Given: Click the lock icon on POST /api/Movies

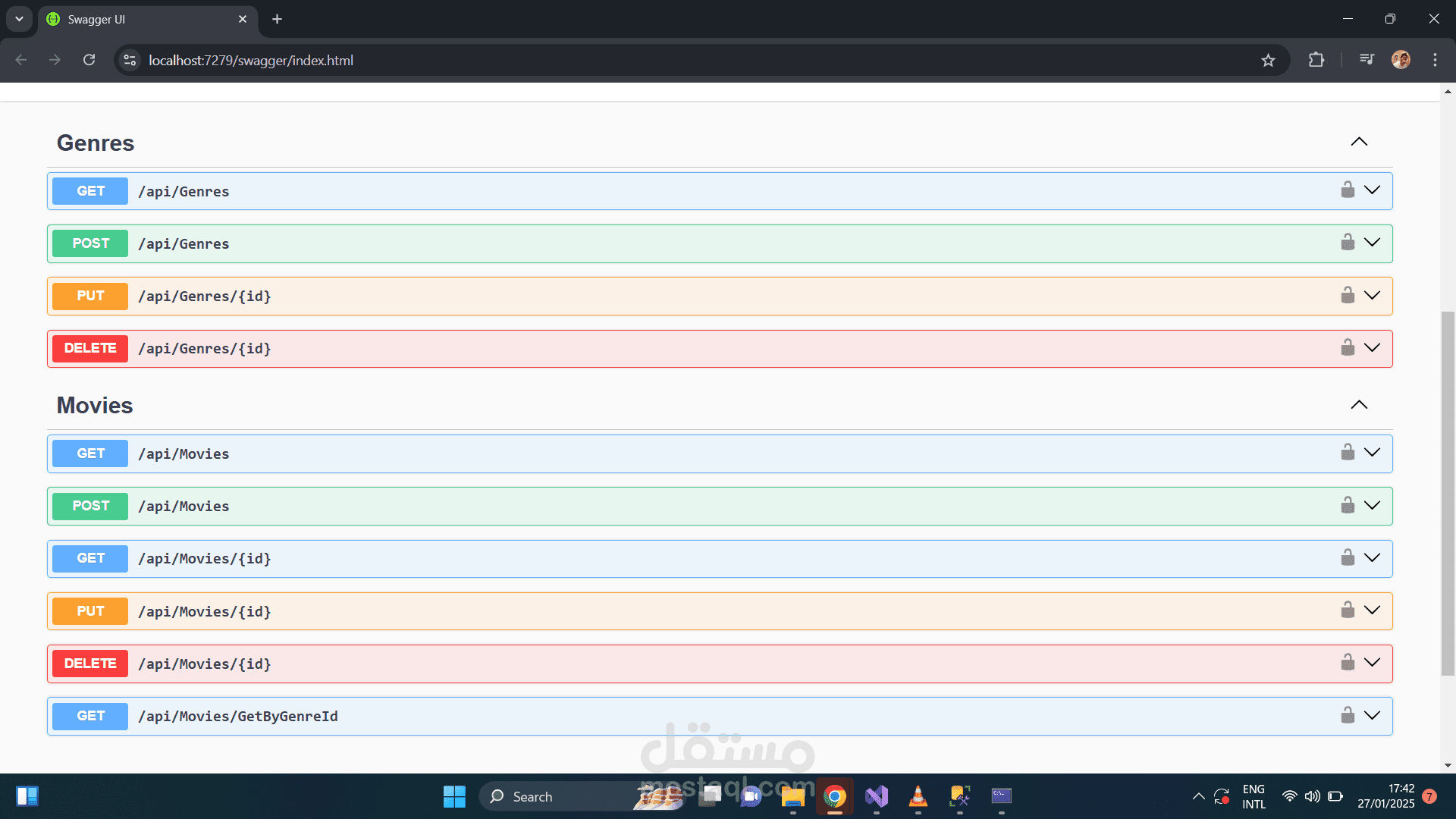Looking at the screenshot, I should point(1348,505).
